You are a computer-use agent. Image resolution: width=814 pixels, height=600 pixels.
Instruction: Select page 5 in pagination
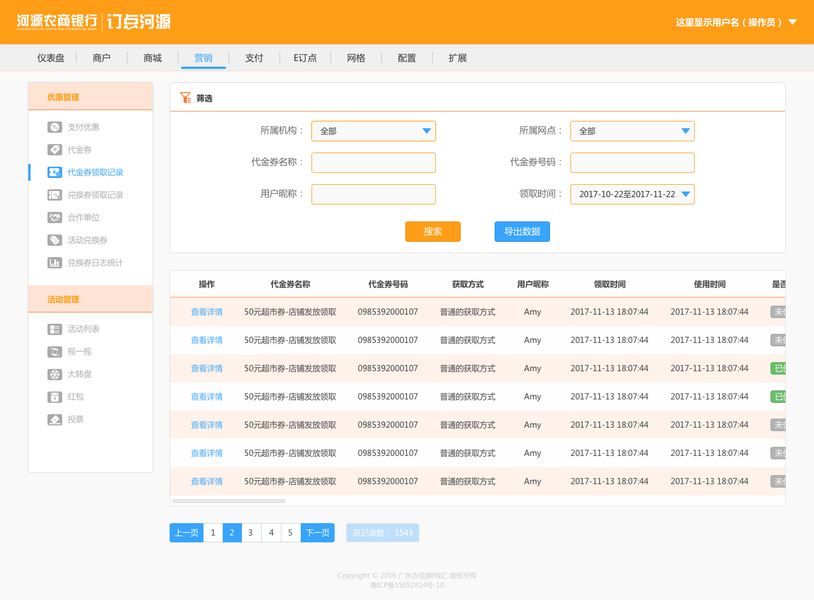[291, 533]
